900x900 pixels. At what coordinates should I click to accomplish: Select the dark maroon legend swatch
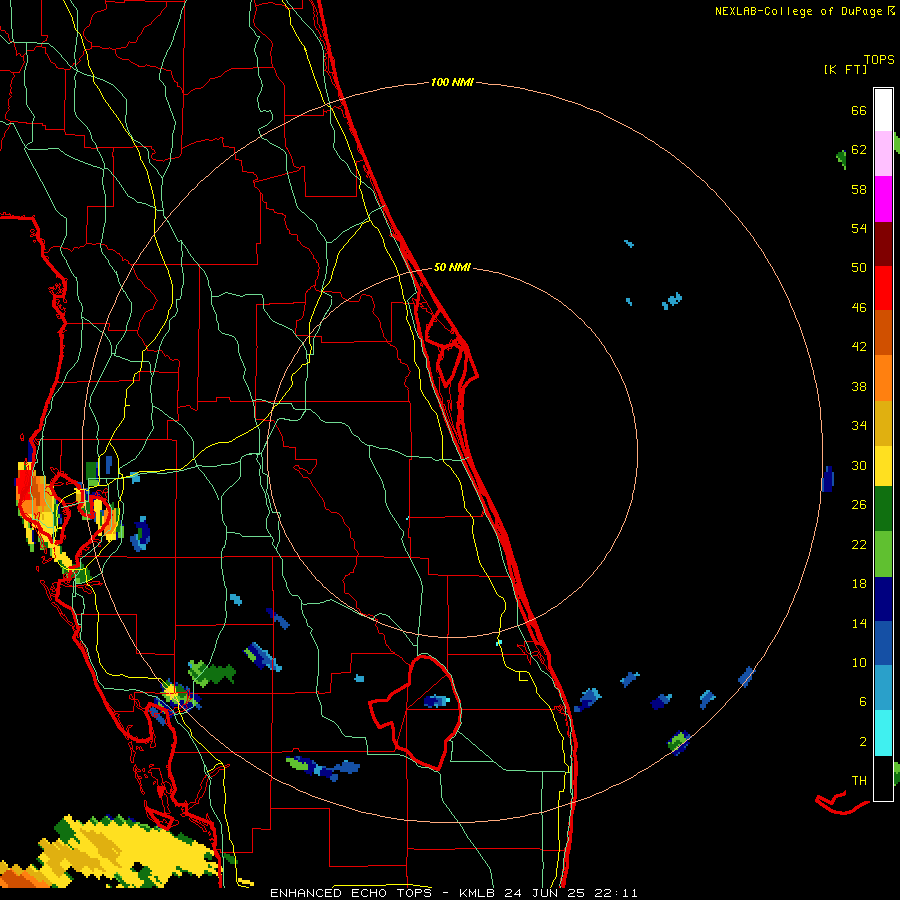point(883,243)
